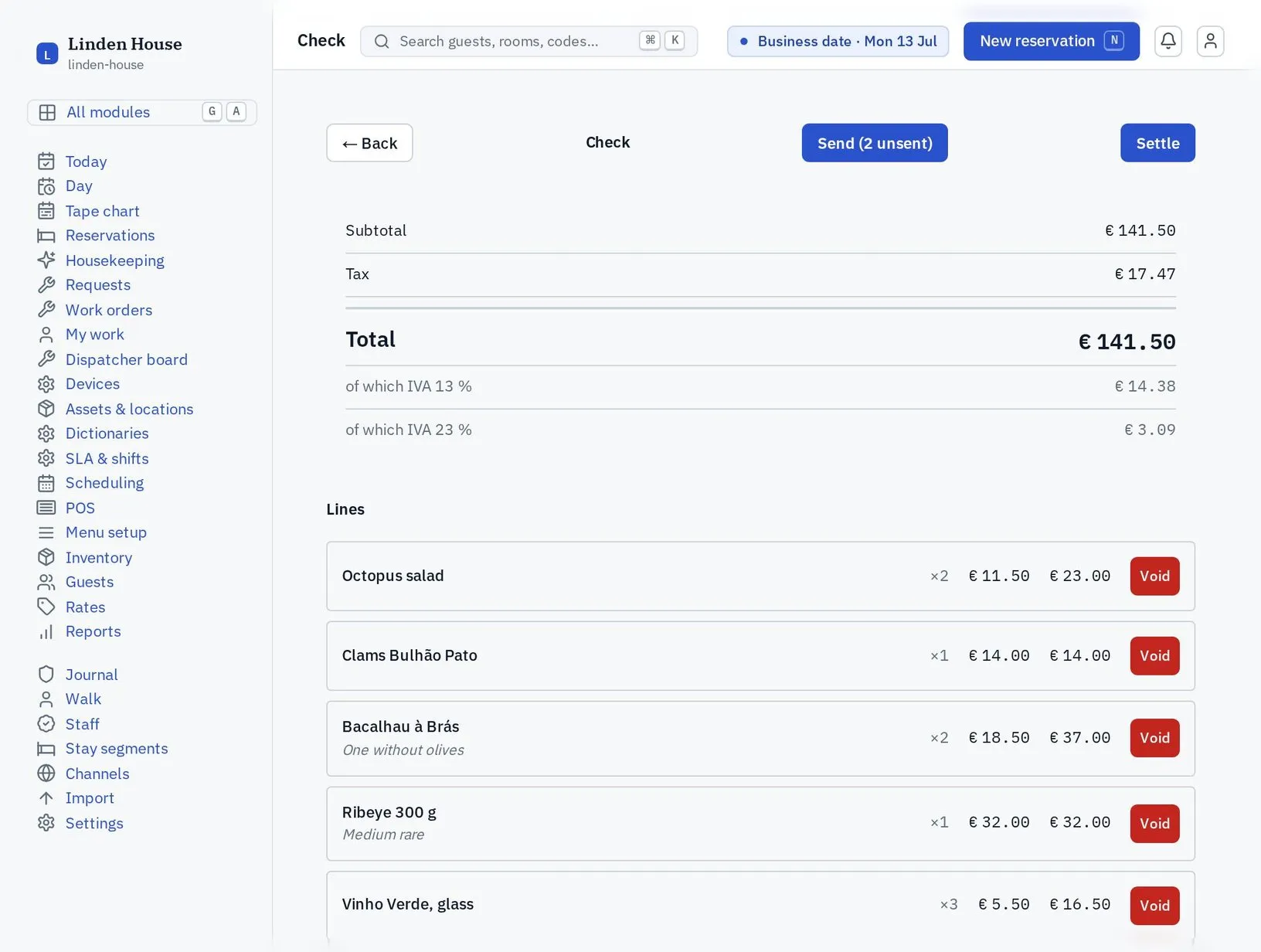This screenshot has width=1261, height=952.
Task: Open All modules switcher
Action: 142,112
